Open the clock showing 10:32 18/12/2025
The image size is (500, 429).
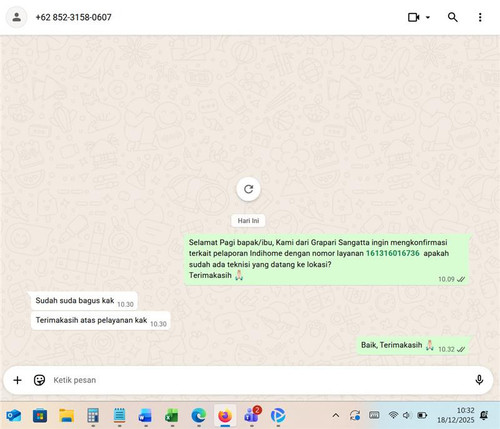[x=456, y=415]
